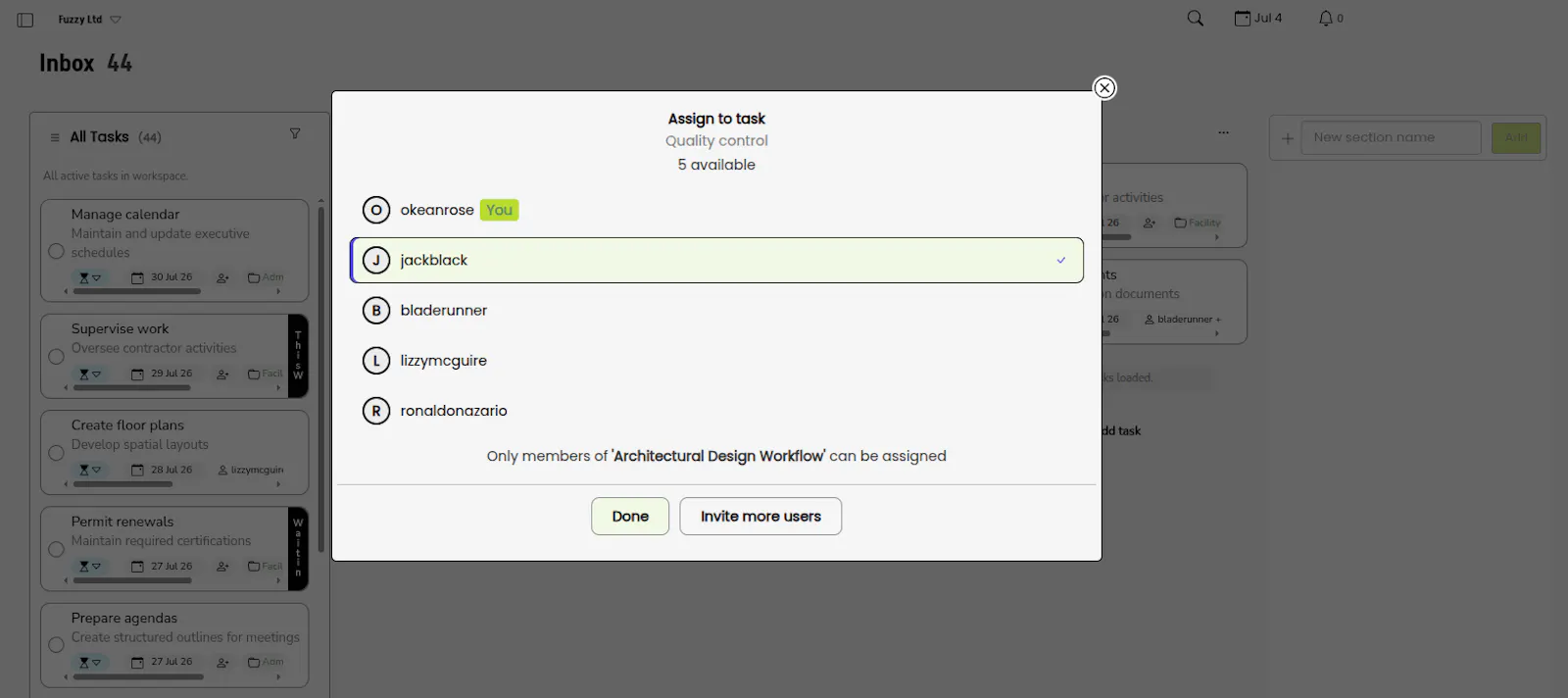Open the hourglass status dropdown on Supervise work
This screenshot has width=1568, height=698.
pyautogui.click(x=89, y=374)
